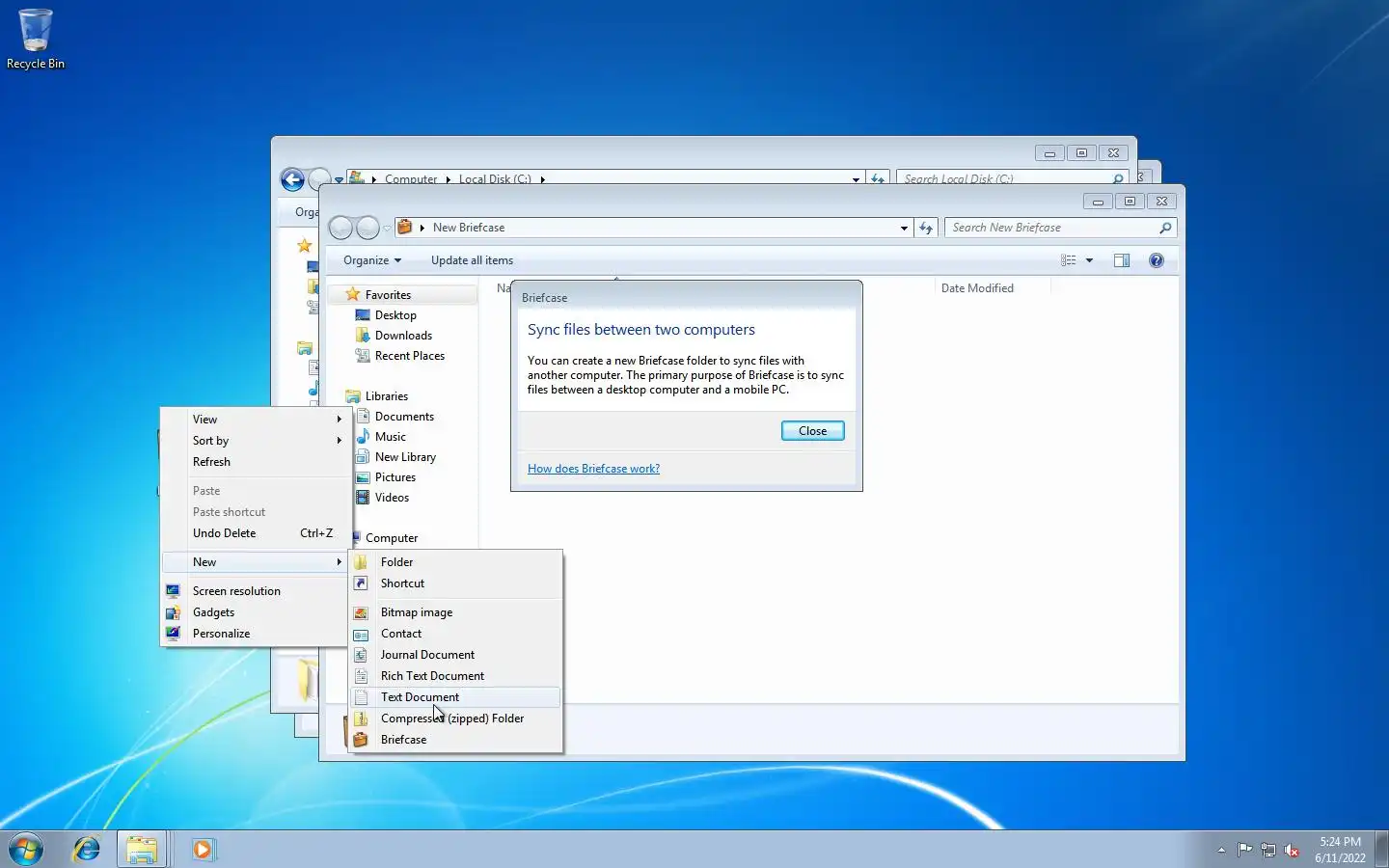Open the New submenu item
The width and height of the screenshot is (1389, 868).
pyautogui.click(x=255, y=562)
